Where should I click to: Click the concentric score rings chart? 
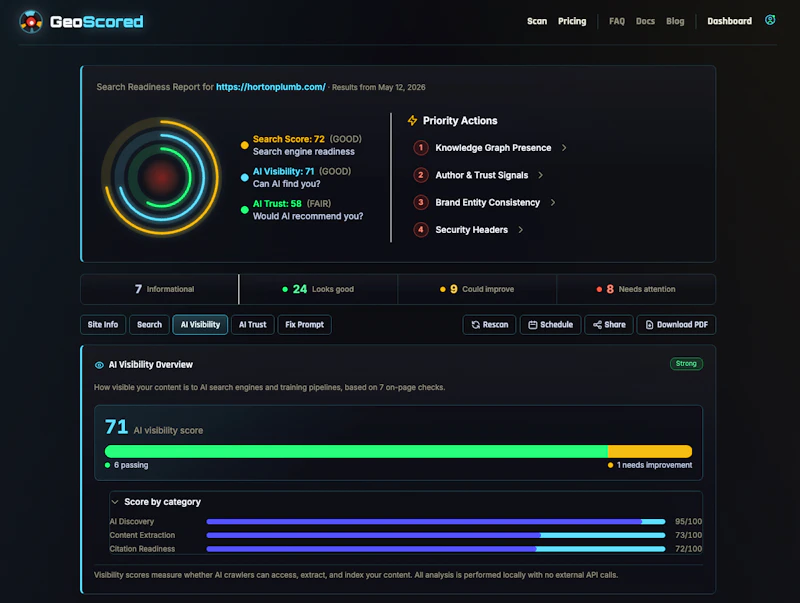(x=161, y=177)
